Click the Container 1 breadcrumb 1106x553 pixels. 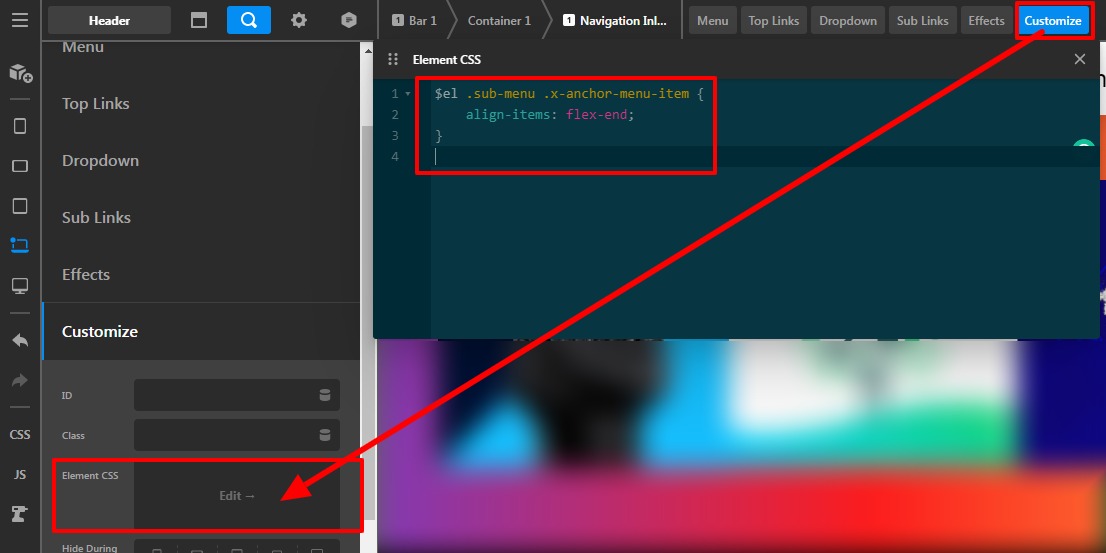click(x=499, y=20)
